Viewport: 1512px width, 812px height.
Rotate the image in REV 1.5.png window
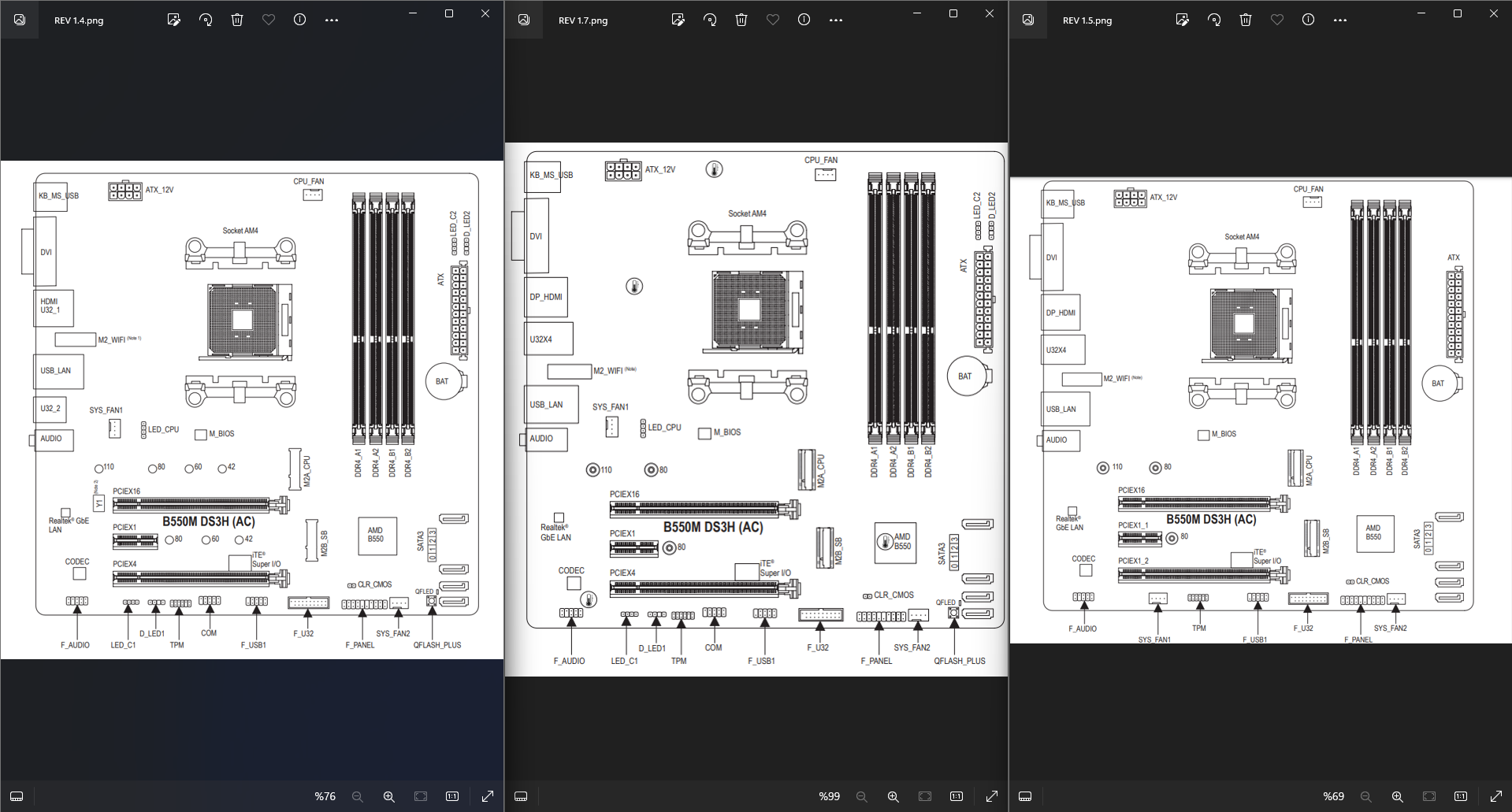coord(1214,20)
